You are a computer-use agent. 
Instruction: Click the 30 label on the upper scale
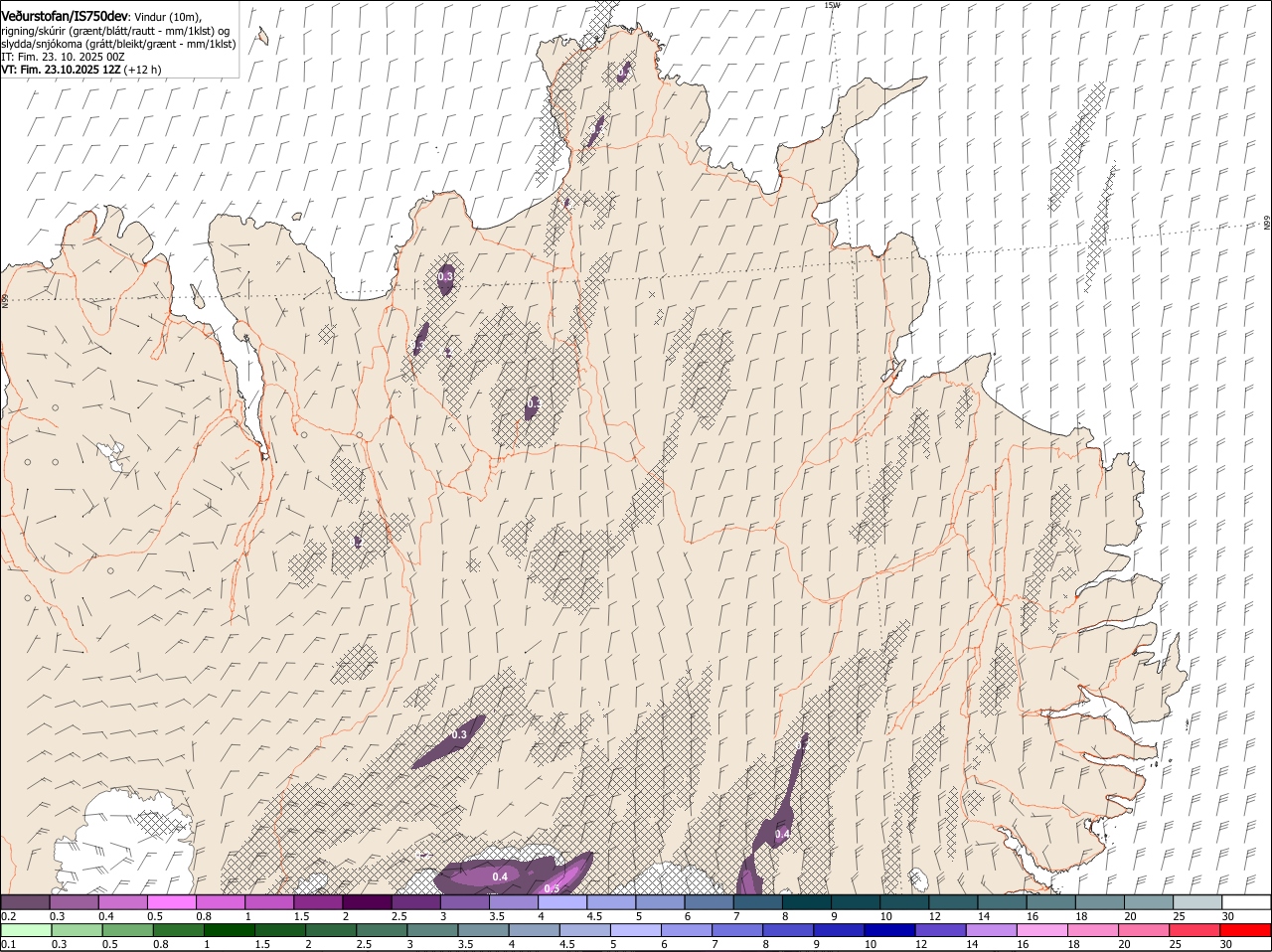(x=1228, y=916)
